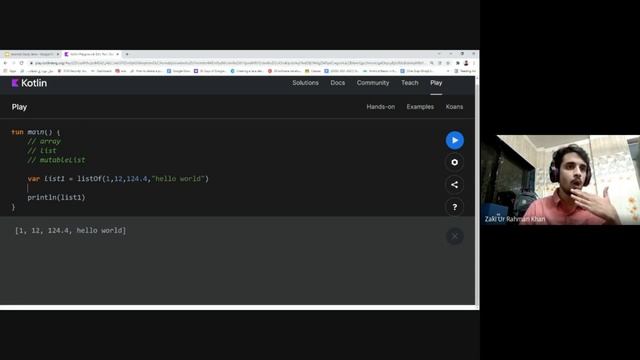Open the Reading list button
Viewport: 640px width, 360px height.
tap(465, 71)
